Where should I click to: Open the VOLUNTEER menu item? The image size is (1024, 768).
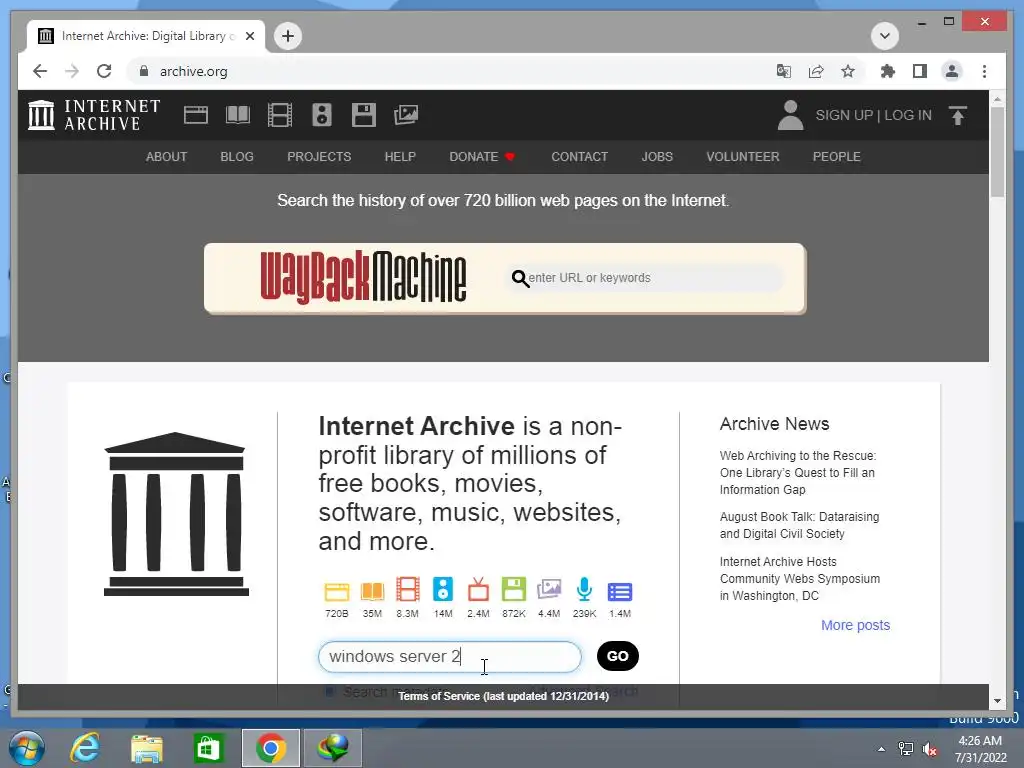743,157
